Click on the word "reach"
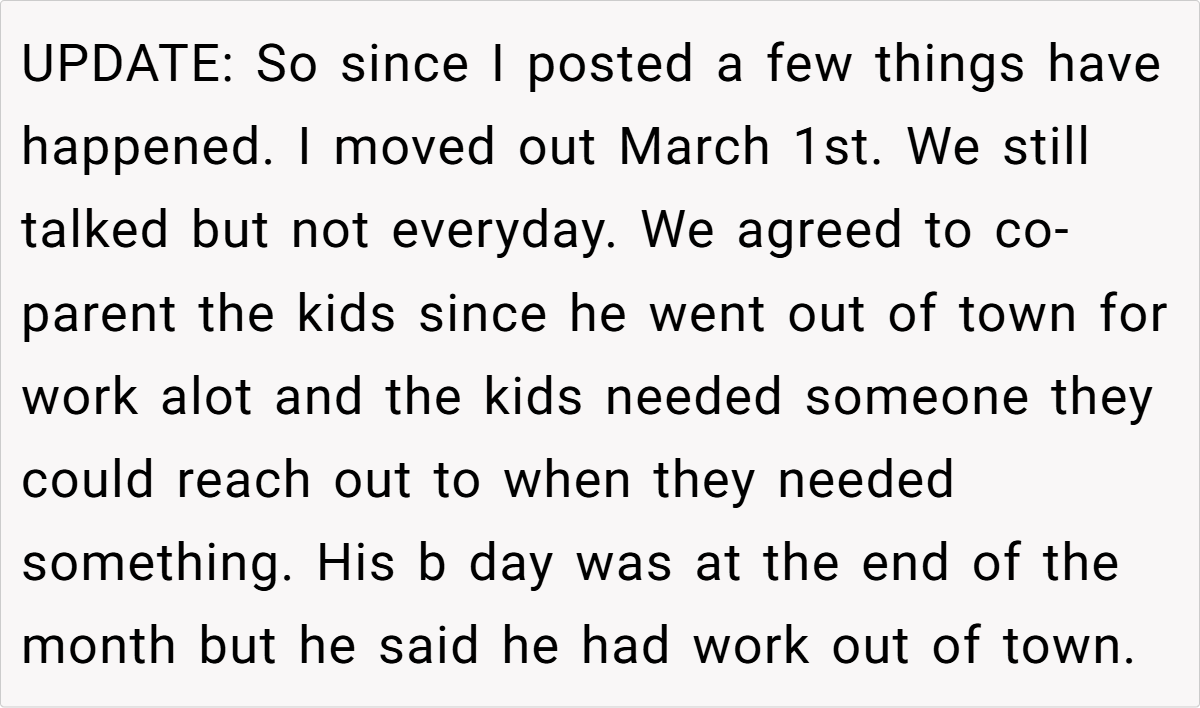This screenshot has height=708, width=1200. 244,481
